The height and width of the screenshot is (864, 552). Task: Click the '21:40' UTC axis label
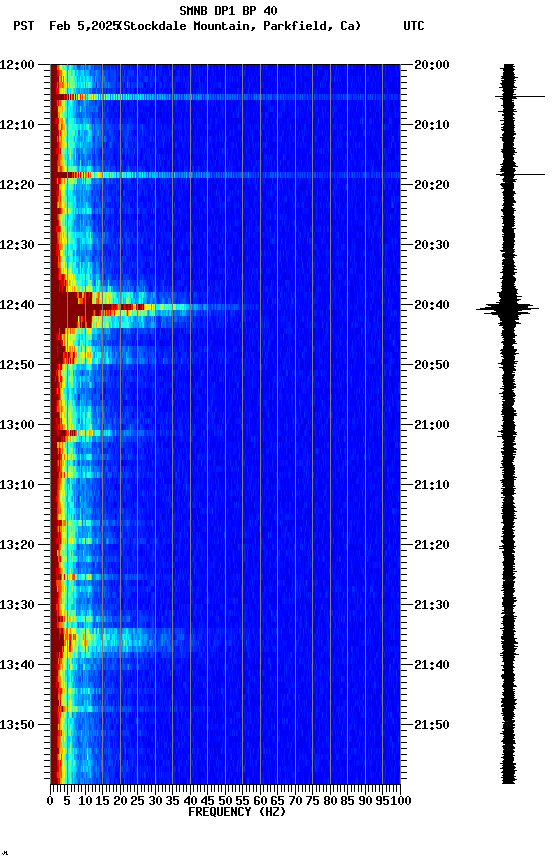(432, 665)
